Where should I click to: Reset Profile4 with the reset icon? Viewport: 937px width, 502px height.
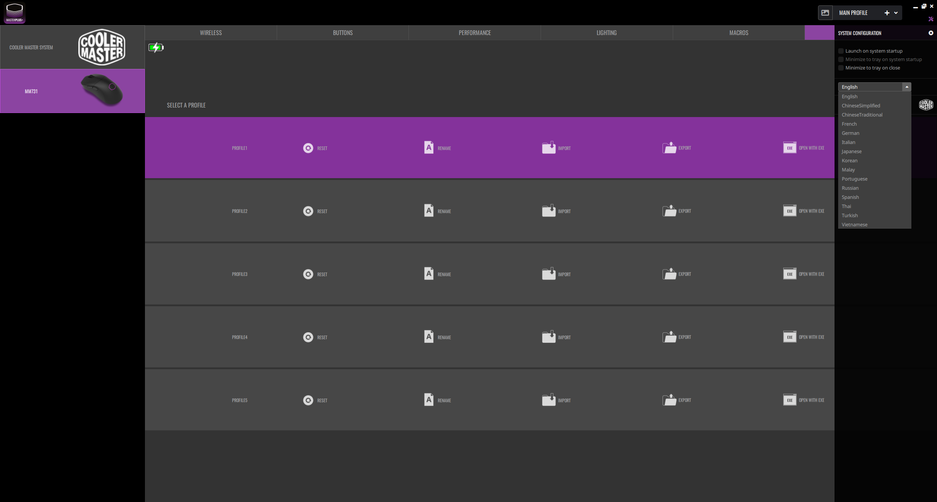[x=308, y=337]
